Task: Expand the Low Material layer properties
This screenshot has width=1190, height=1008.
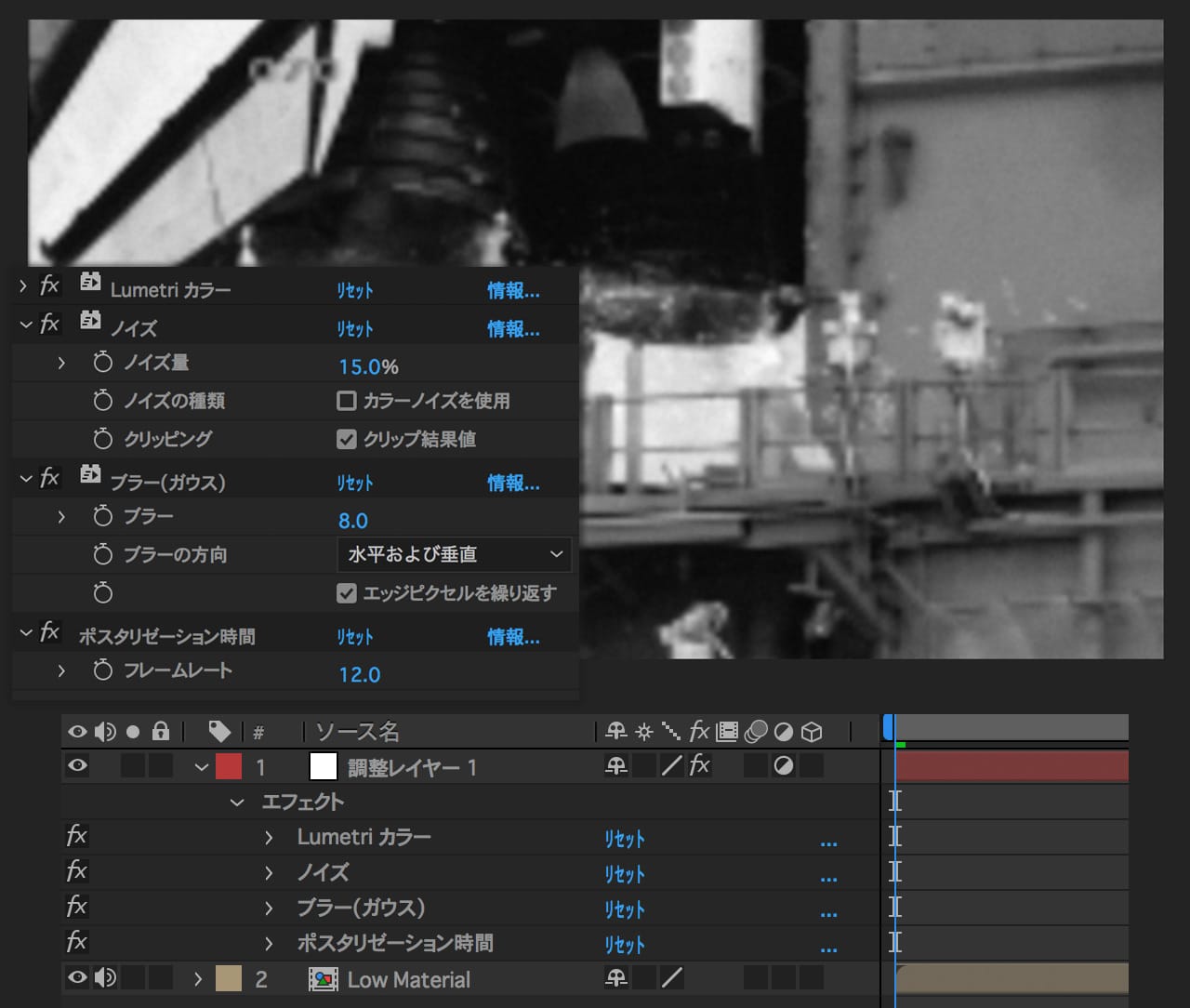Action: [x=198, y=979]
